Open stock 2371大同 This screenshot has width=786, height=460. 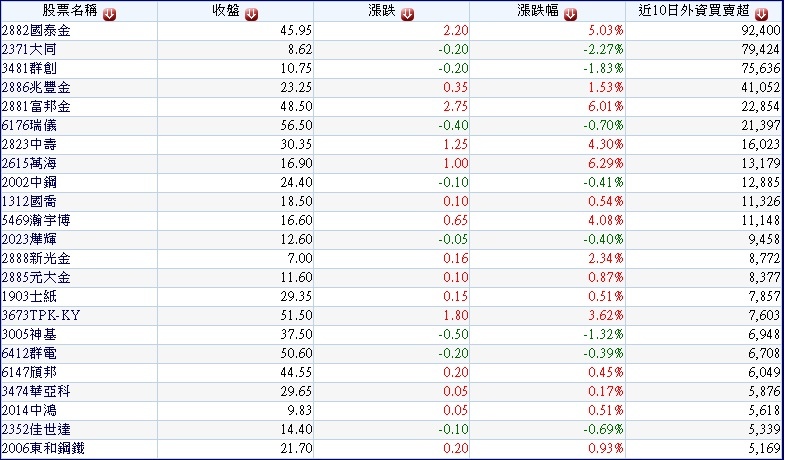coord(29,50)
